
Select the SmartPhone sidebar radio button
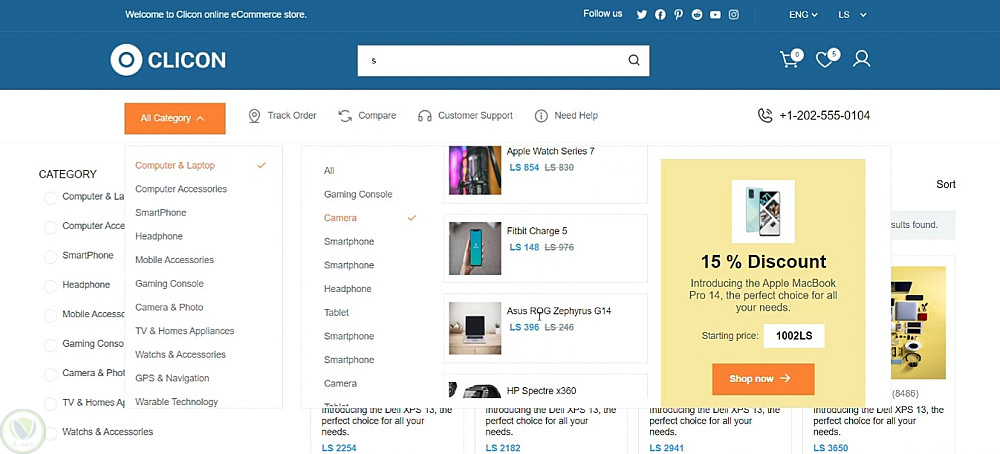tap(50, 257)
